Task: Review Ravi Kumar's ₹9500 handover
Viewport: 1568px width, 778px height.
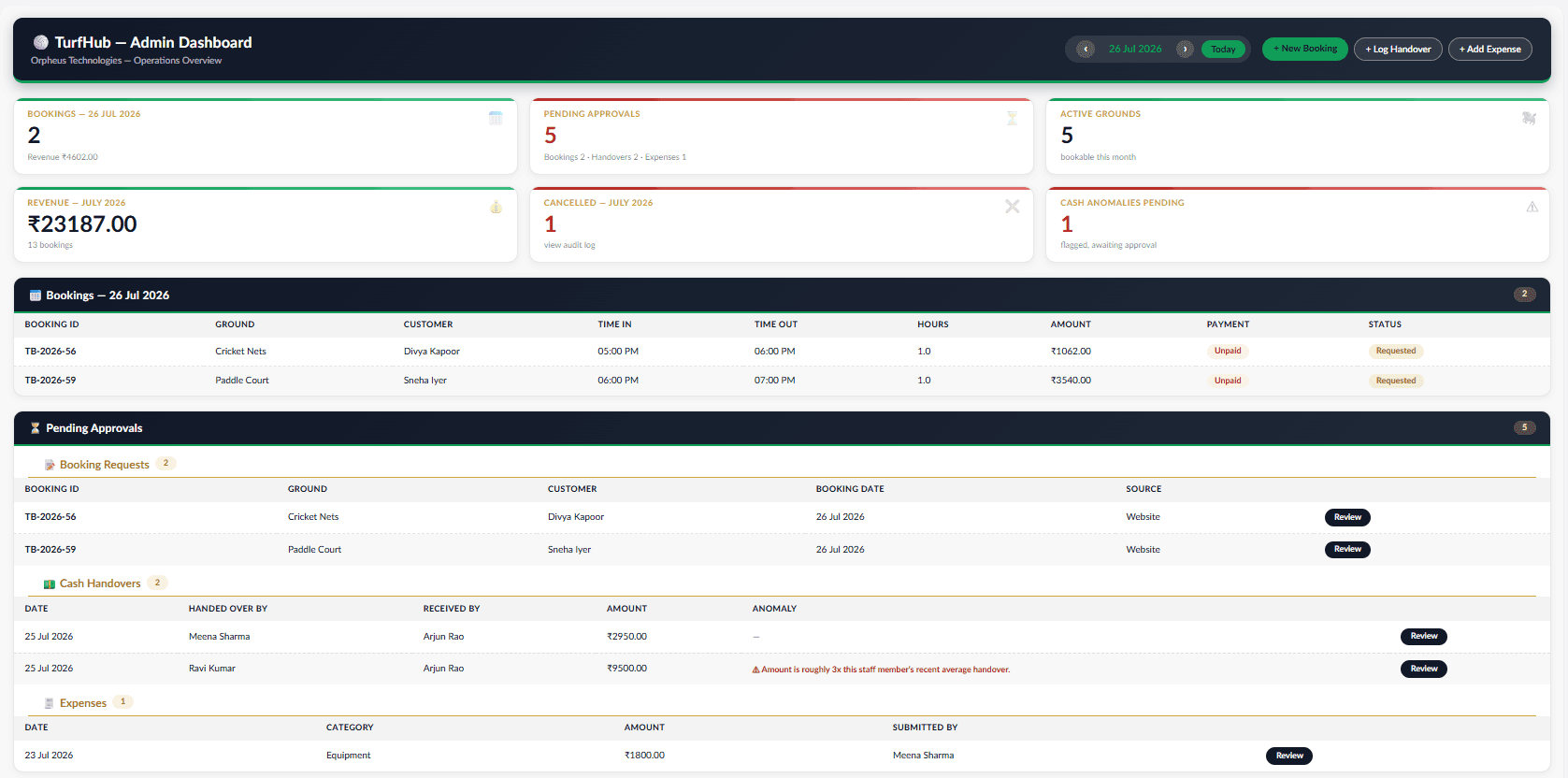Action: [x=1424, y=669]
